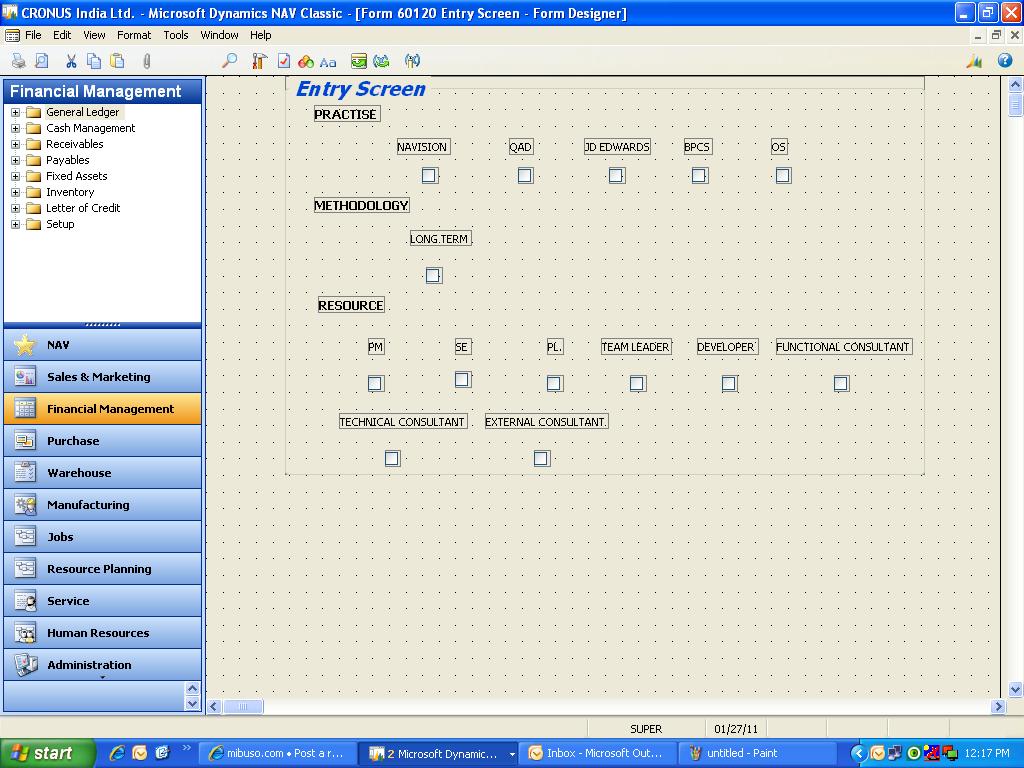Expand the Payables tree node
Screen dimensions: 1024x768
click(x=16, y=160)
